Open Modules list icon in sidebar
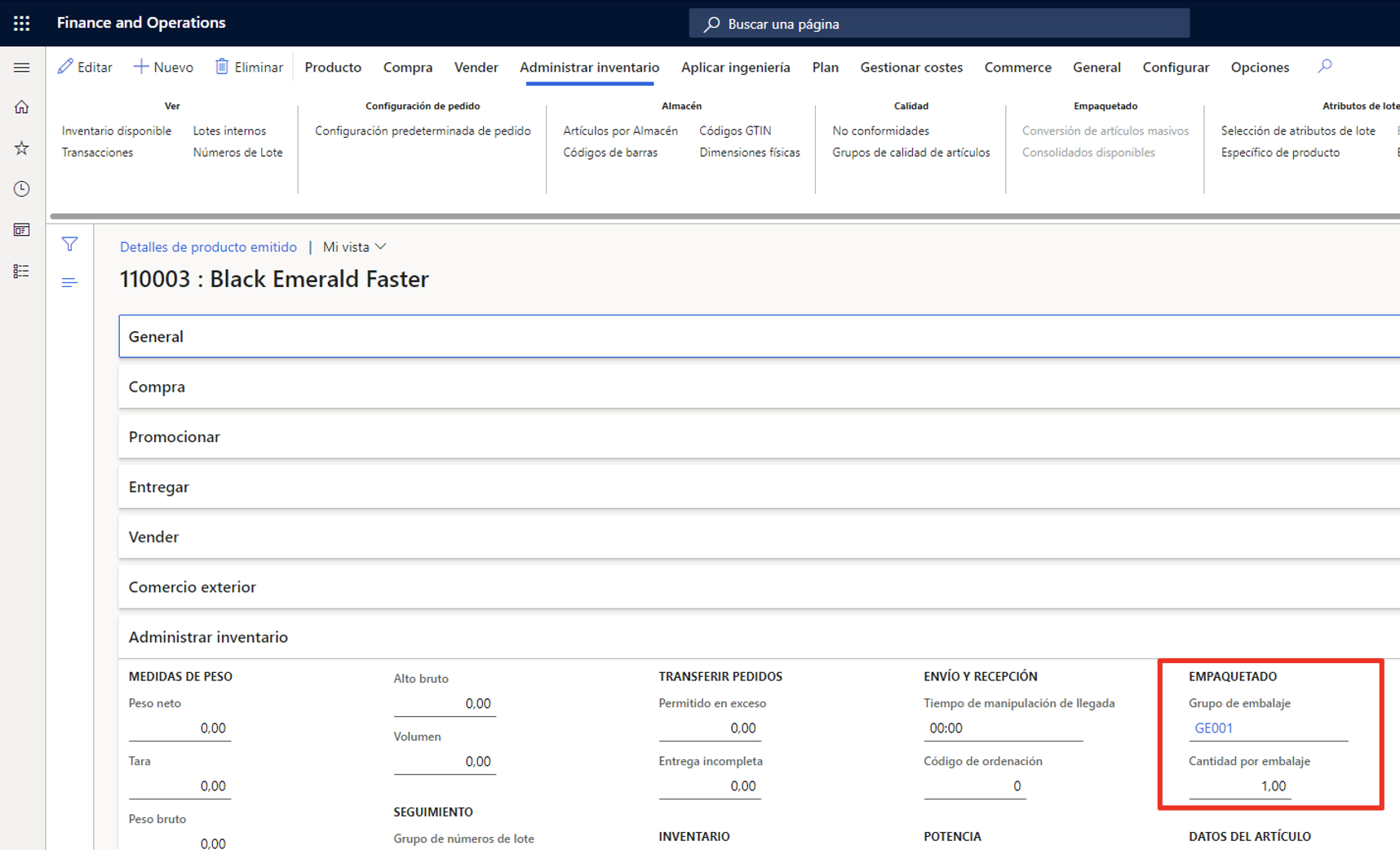1400x850 pixels. [x=22, y=271]
